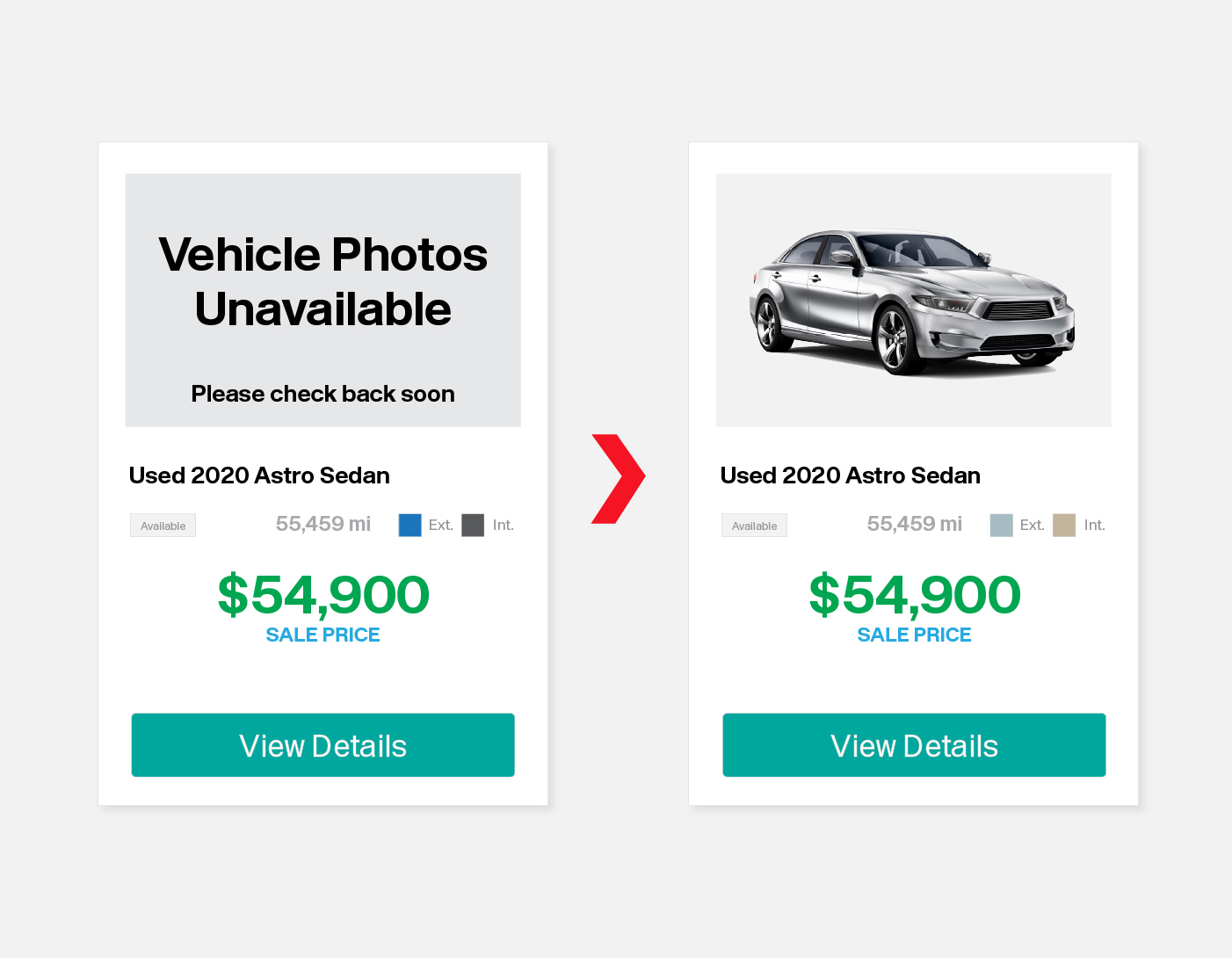Select the dark gray interior color swatch
The width and height of the screenshot is (1232, 958).
473,526
